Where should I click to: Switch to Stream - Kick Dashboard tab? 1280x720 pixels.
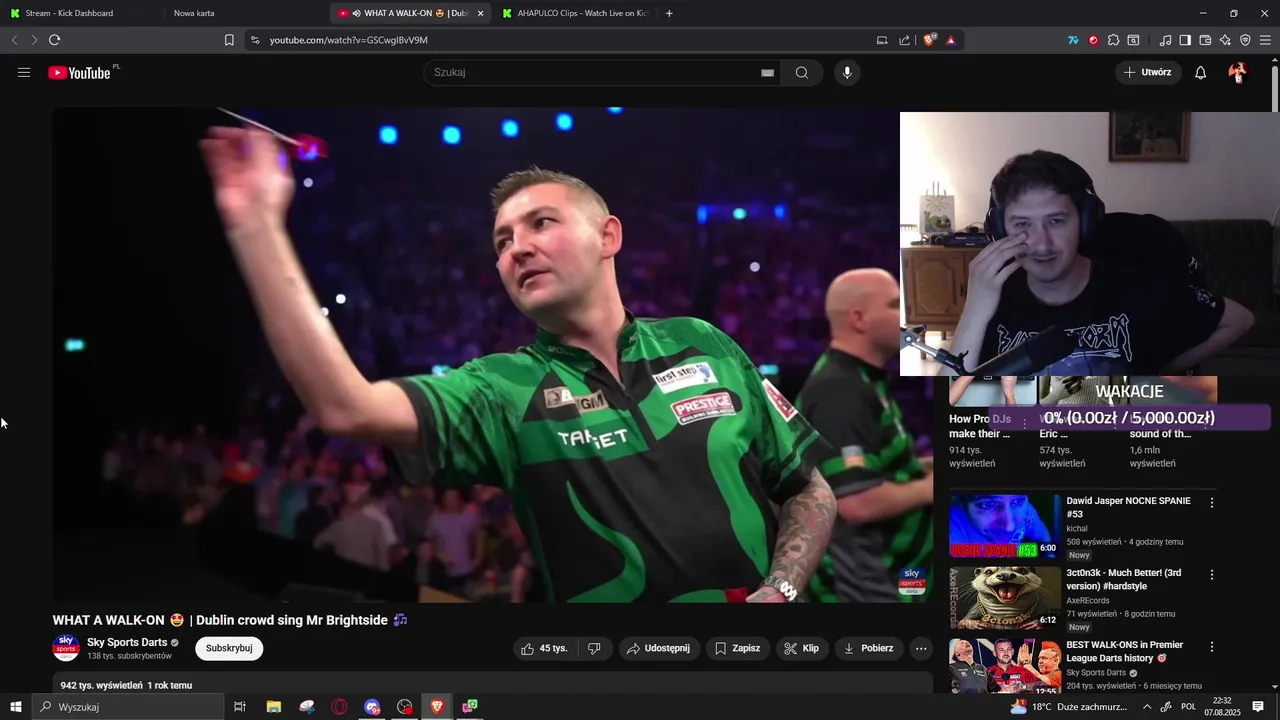[x=69, y=13]
